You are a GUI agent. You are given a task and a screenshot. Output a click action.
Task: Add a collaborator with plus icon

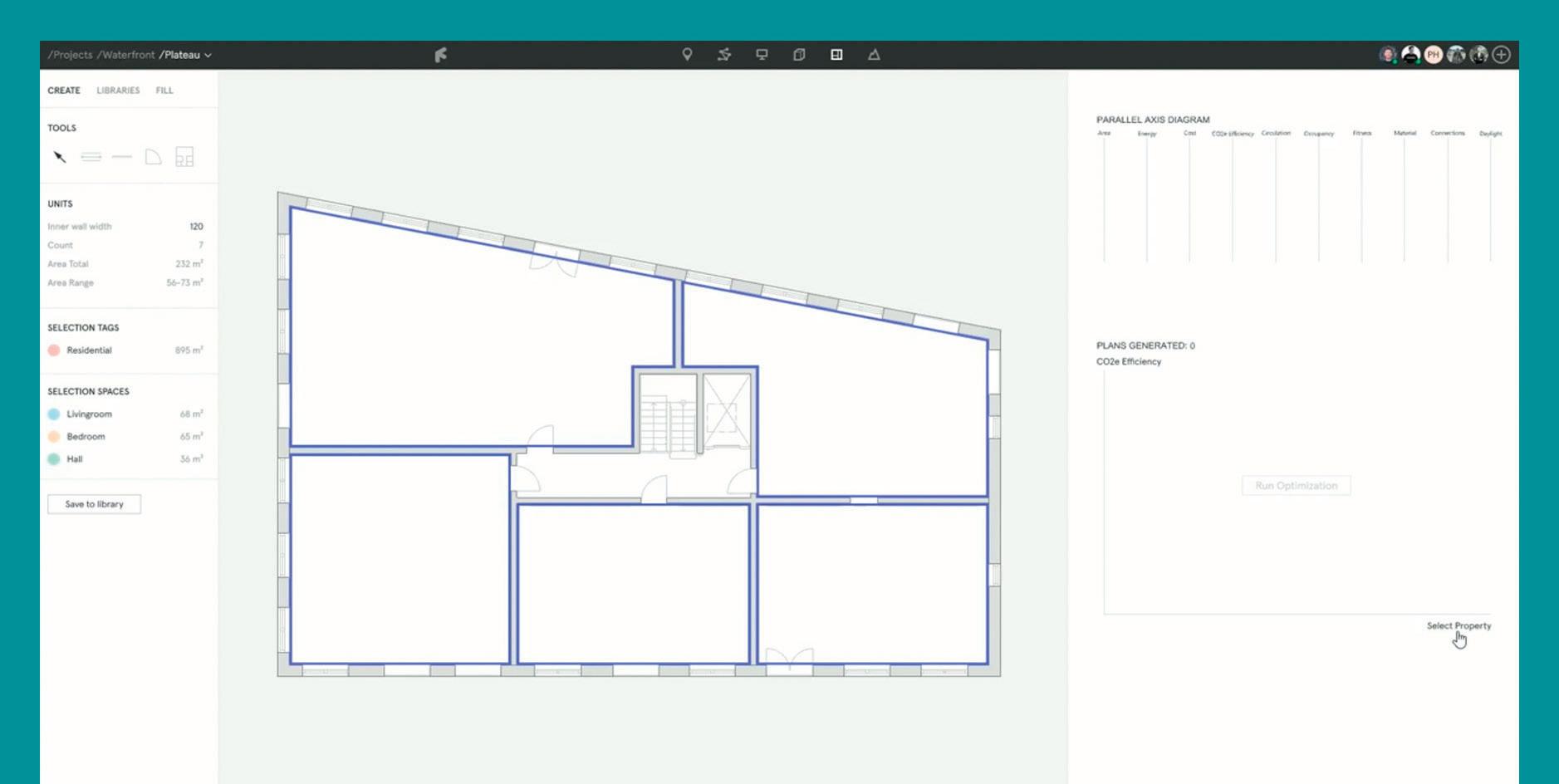pyautogui.click(x=1501, y=55)
